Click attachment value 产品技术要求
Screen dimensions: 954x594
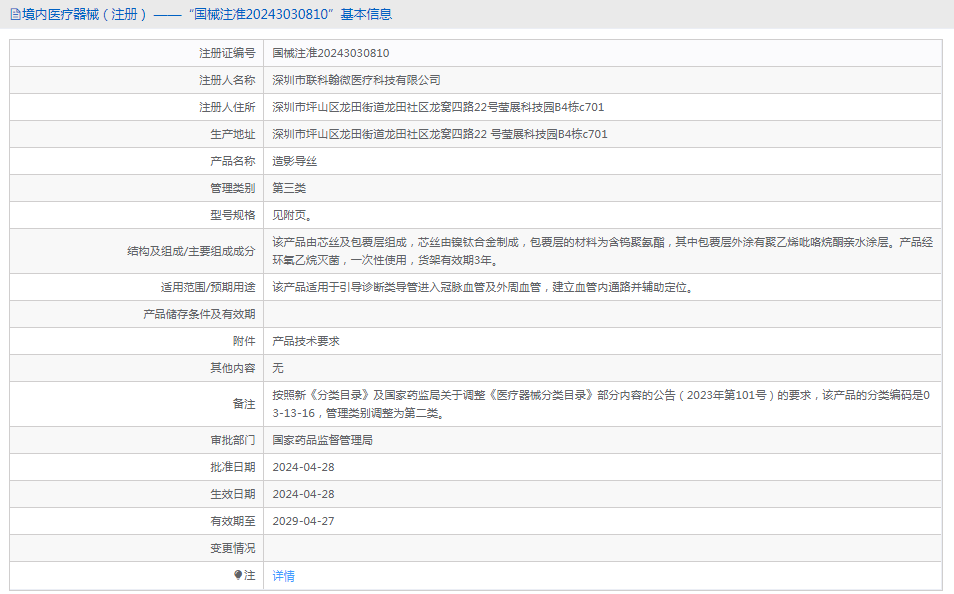(x=306, y=341)
